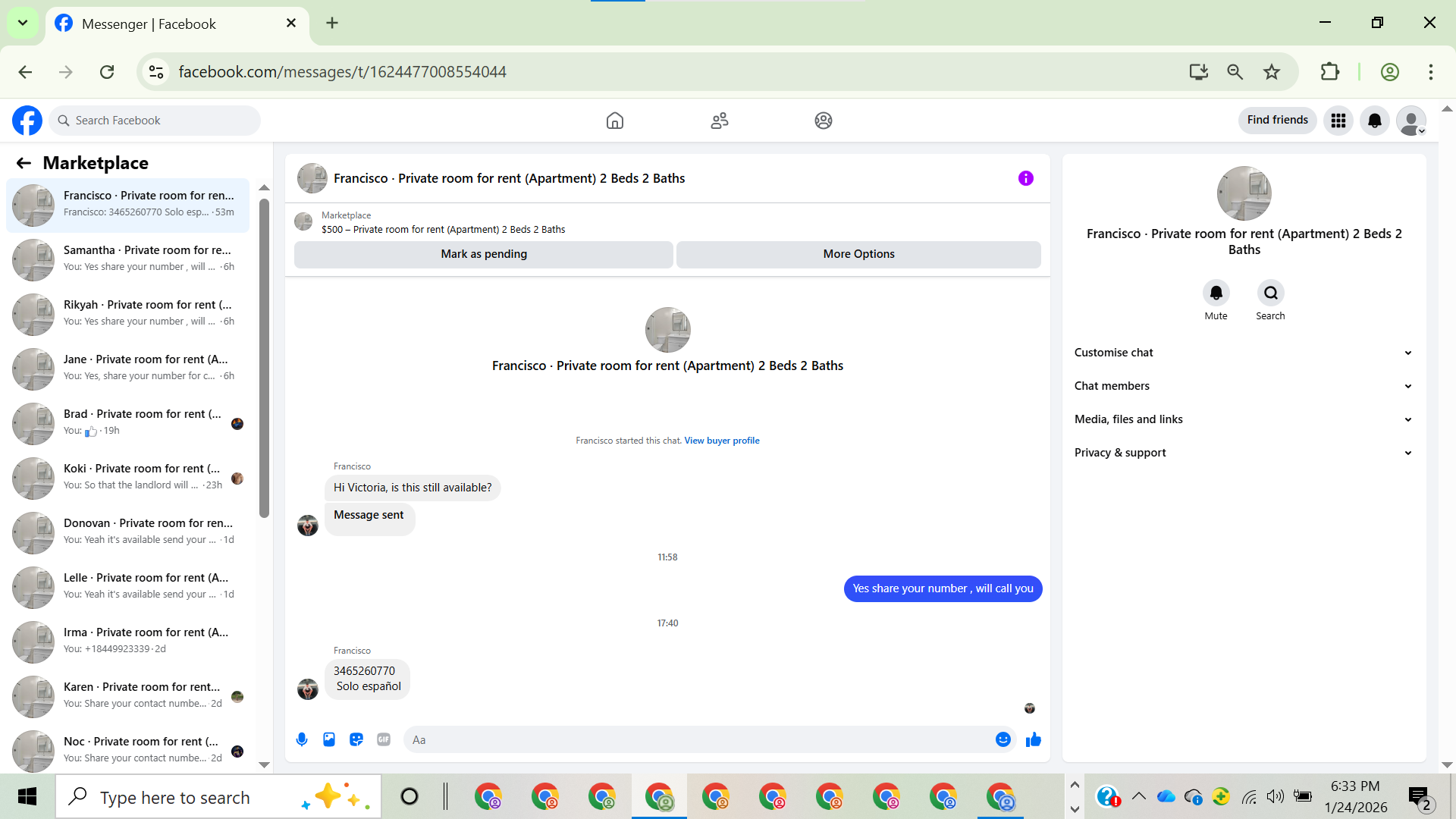Viewport: 1456px width, 819px height.
Task: Open the GIF picker icon
Action: (x=384, y=739)
